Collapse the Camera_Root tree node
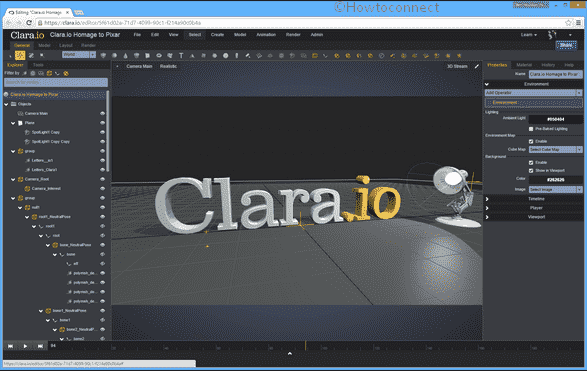587x371 pixels. (13, 179)
